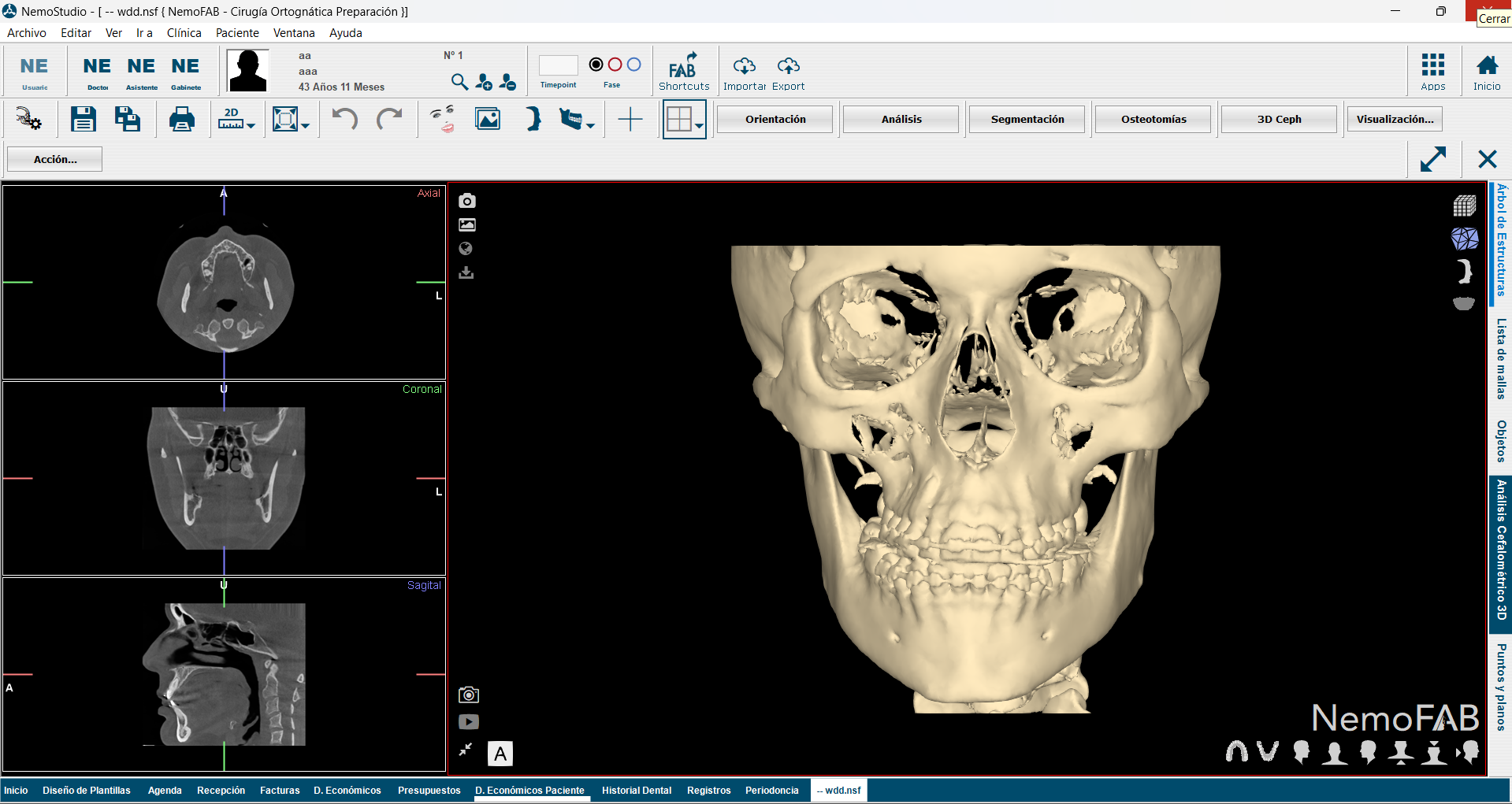Set posterior head view with arrow

(1468, 752)
